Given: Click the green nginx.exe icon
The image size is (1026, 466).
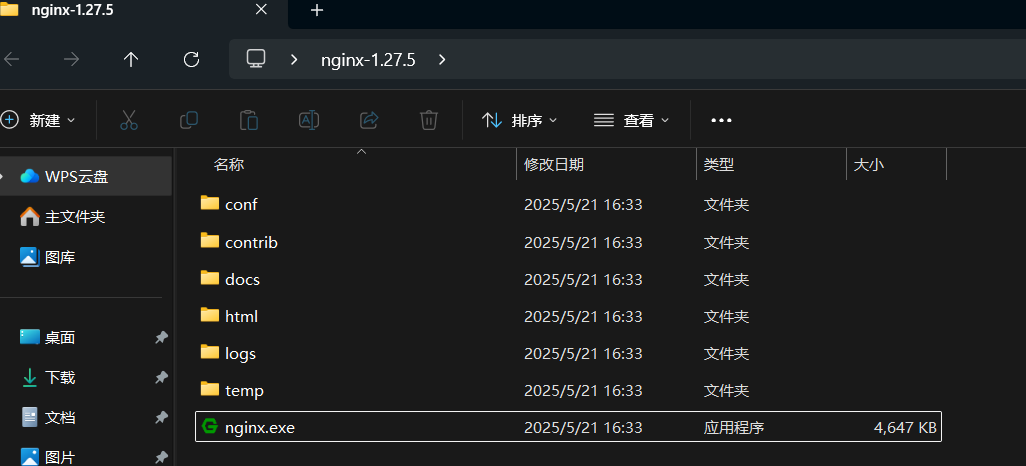Looking at the screenshot, I should click(x=210, y=427).
